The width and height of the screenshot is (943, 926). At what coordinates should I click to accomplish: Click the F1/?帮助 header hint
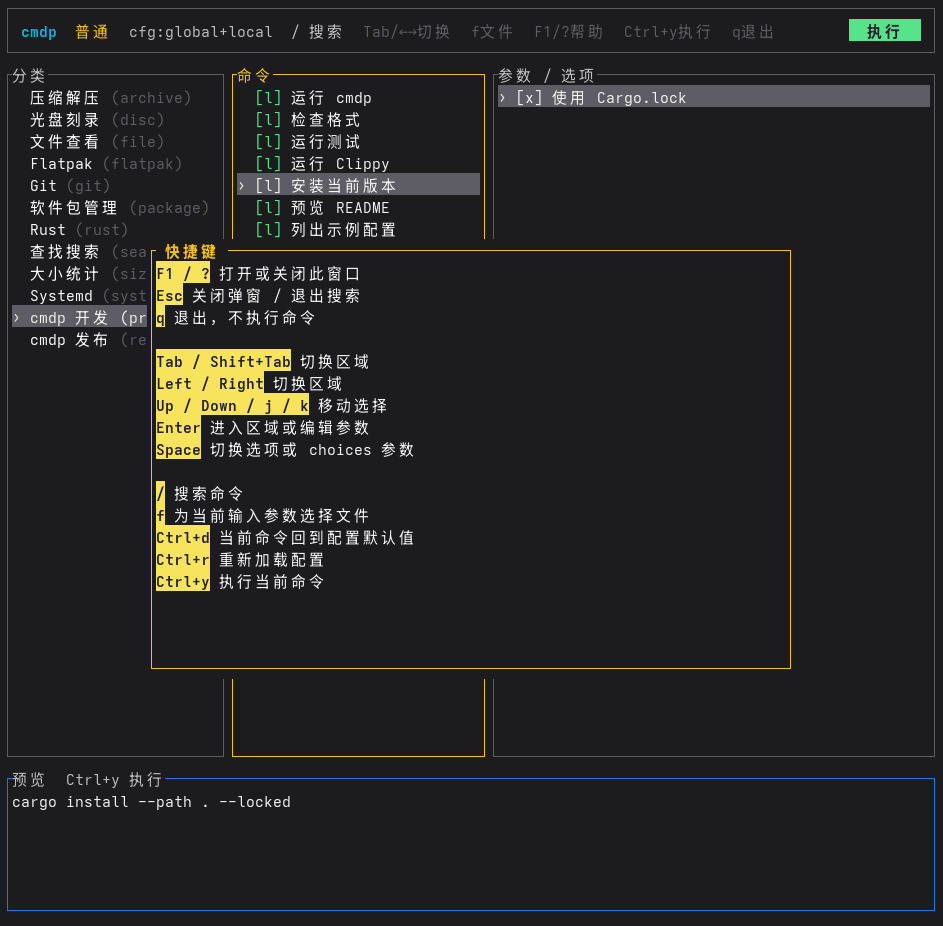click(x=568, y=31)
